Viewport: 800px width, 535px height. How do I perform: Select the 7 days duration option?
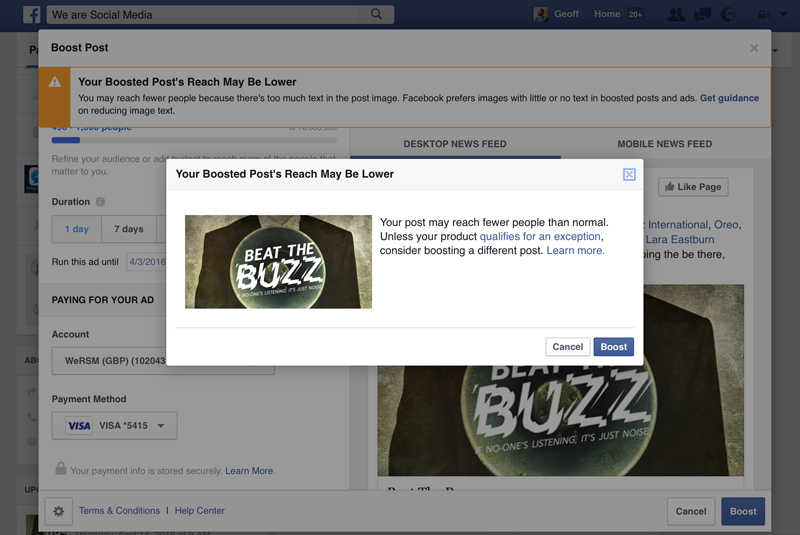tap(128, 229)
